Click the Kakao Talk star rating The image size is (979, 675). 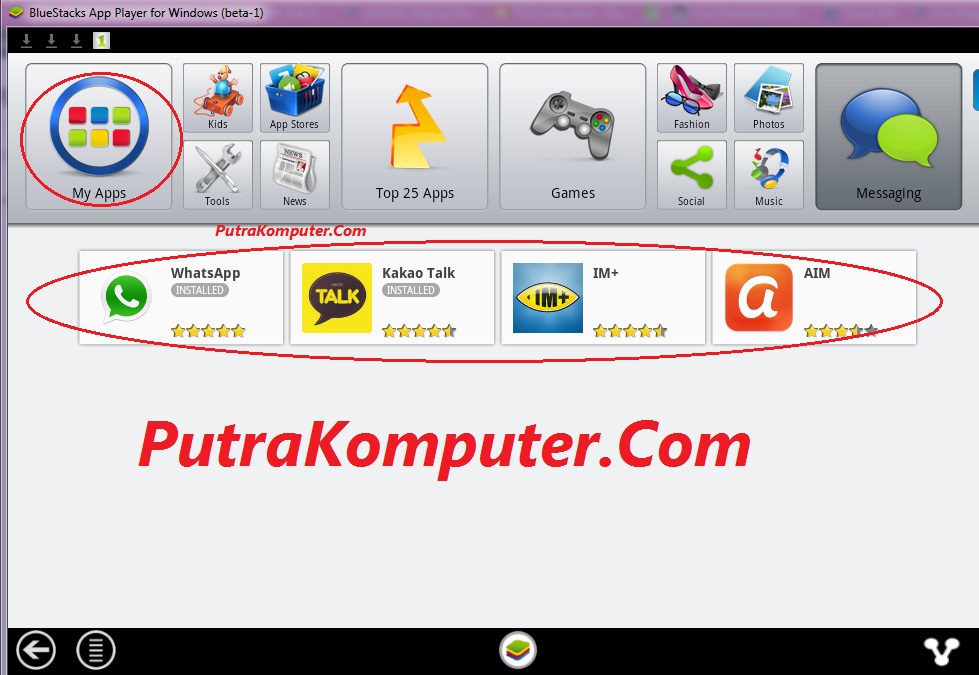click(x=419, y=331)
